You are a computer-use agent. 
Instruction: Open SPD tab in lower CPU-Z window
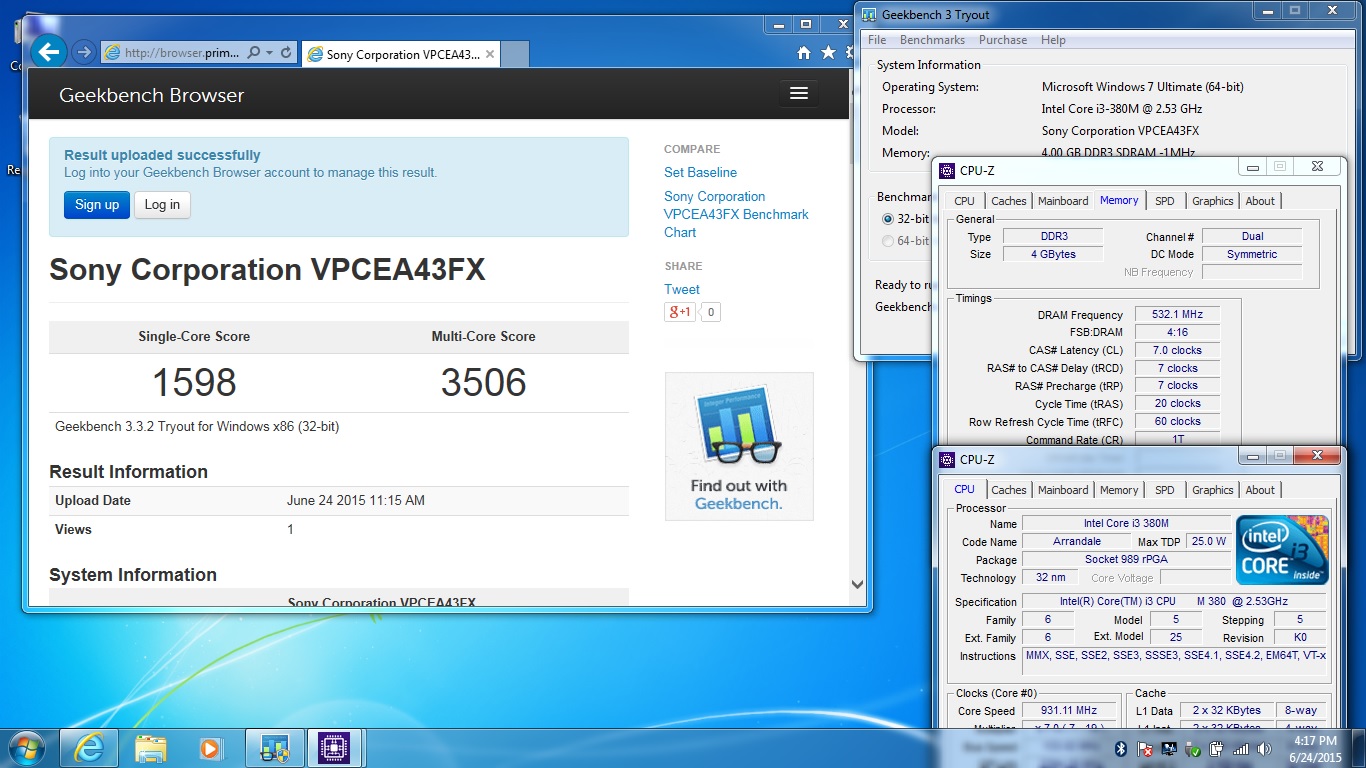pyautogui.click(x=1165, y=490)
